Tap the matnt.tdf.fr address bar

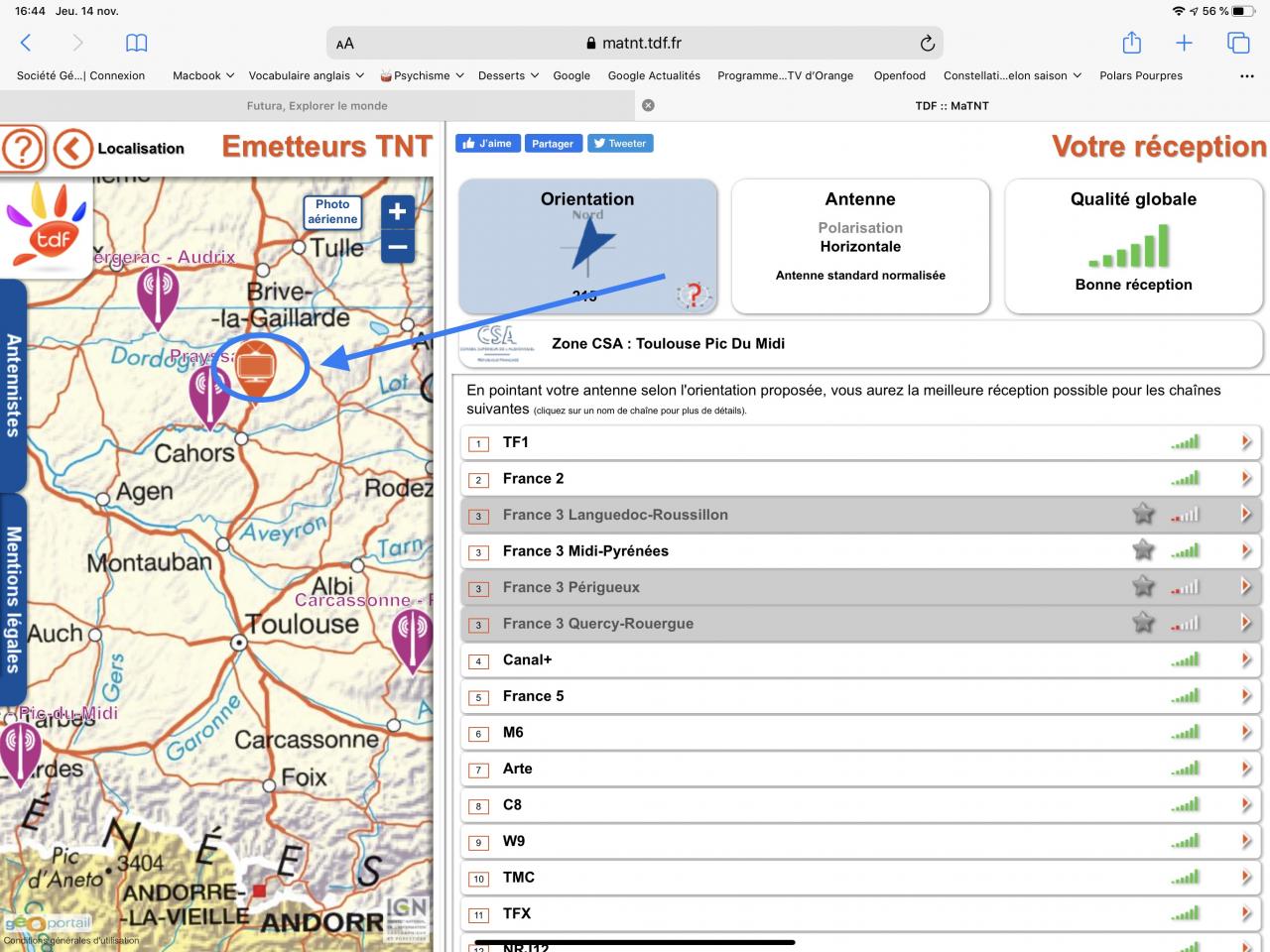[x=635, y=43]
